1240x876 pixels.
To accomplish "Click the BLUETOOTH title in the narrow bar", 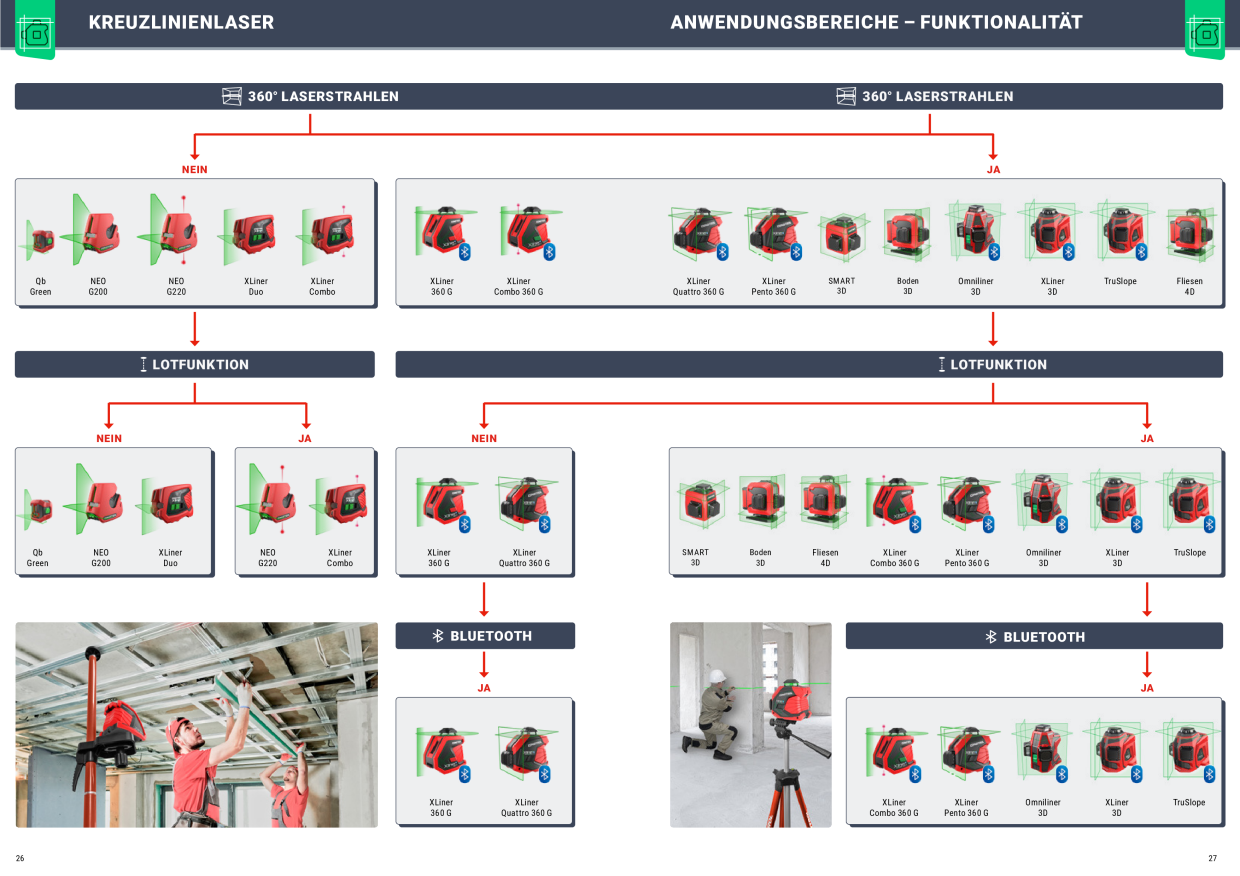I will pyautogui.click(x=491, y=636).
